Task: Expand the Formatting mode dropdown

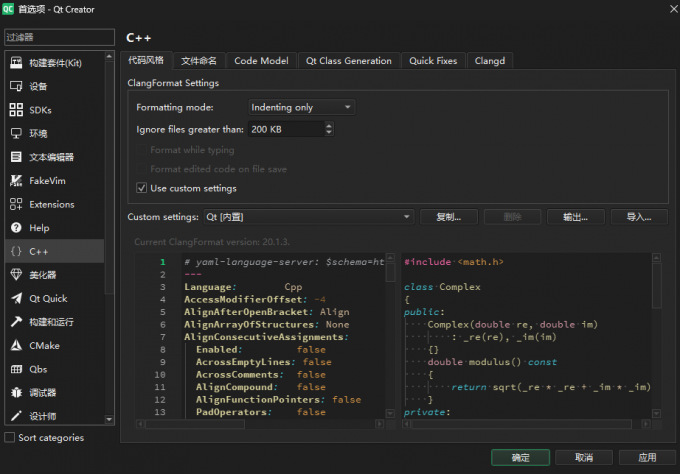Action: click(x=301, y=107)
